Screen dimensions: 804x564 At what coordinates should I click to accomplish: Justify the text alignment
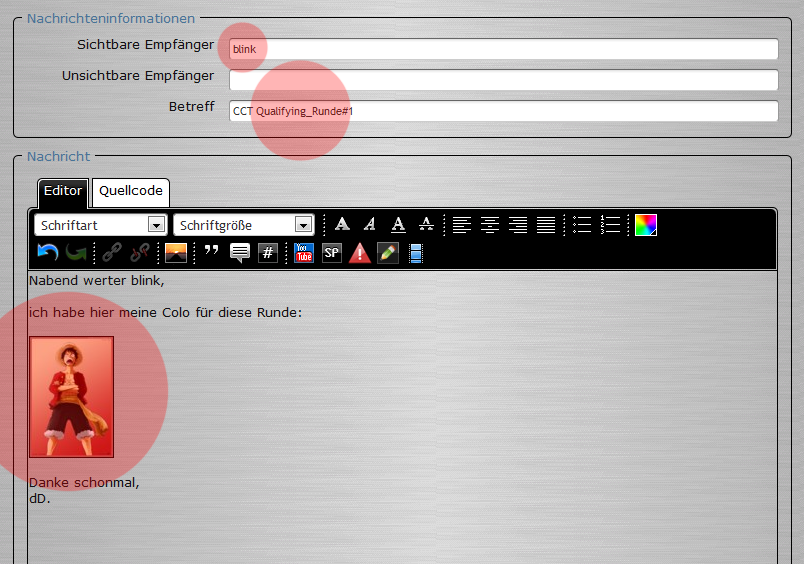click(546, 225)
